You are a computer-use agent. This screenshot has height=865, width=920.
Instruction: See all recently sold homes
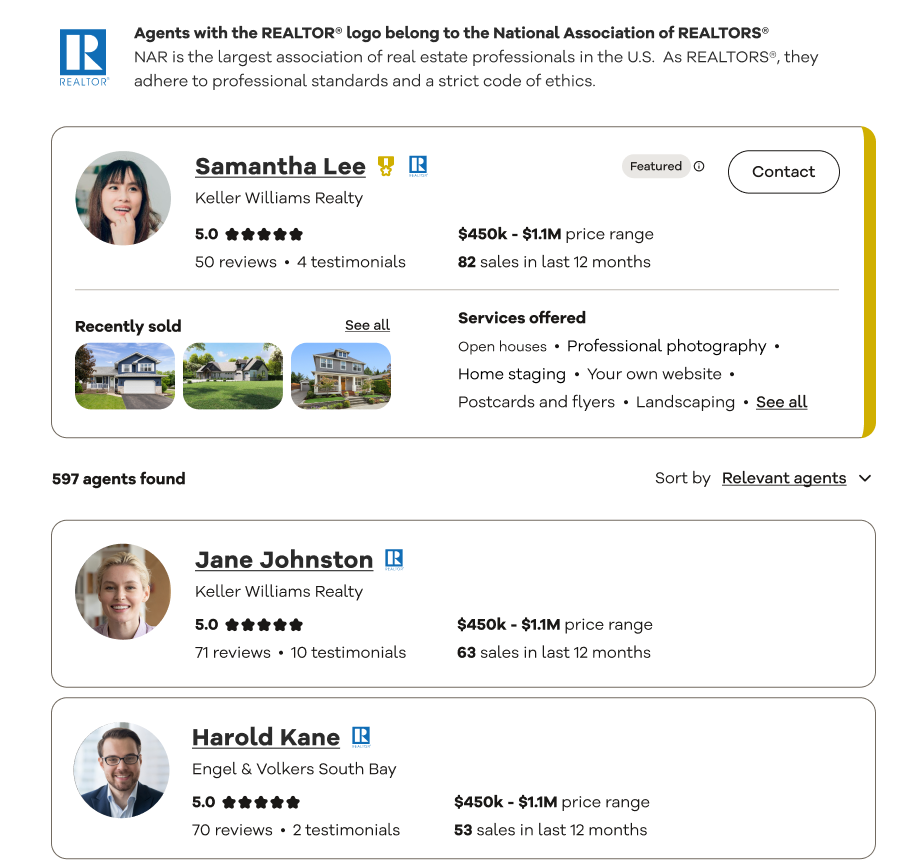coord(367,325)
